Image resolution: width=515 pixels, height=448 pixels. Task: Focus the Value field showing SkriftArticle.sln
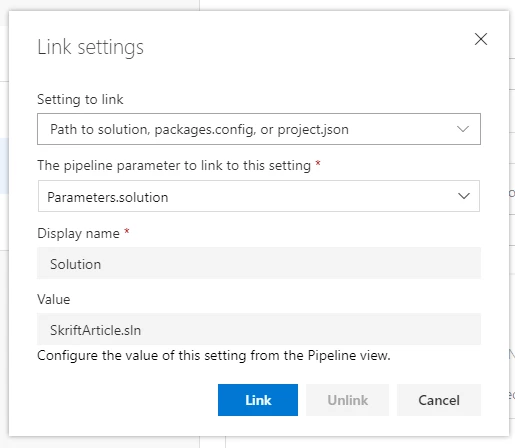click(259, 329)
